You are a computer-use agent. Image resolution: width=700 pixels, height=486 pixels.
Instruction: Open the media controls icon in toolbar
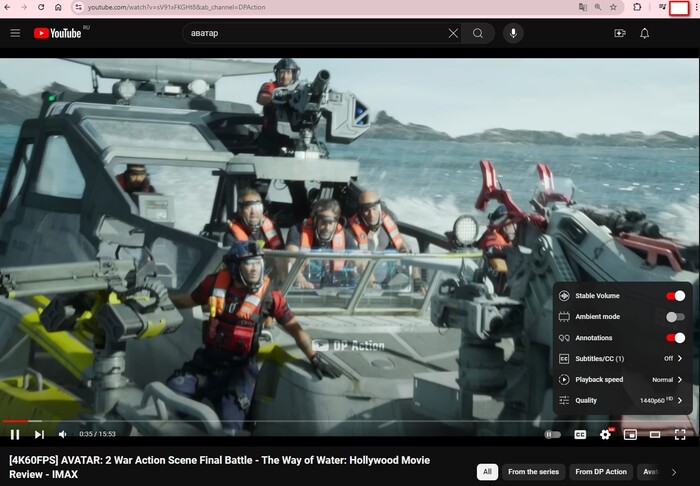tap(662, 7)
